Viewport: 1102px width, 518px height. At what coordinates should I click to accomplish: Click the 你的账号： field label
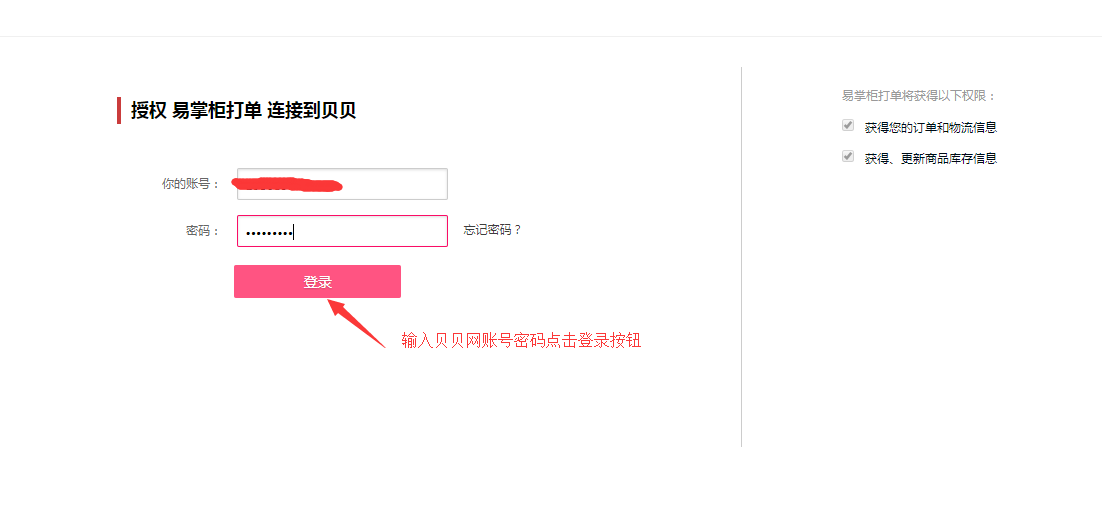(191, 184)
